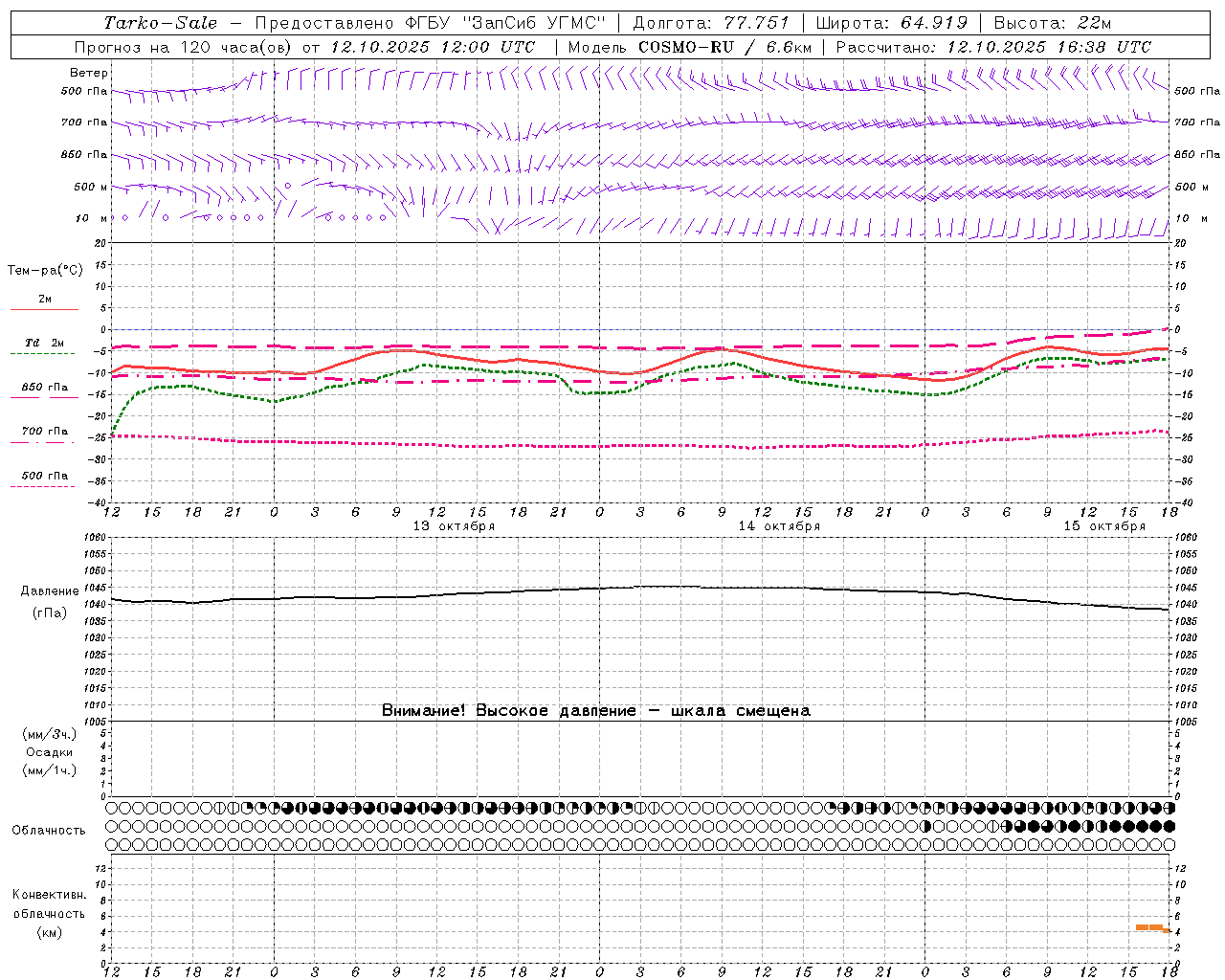
Task: Click the Тем-ра(°C) axis label
Action: pyautogui.click(x=45, y=271)
